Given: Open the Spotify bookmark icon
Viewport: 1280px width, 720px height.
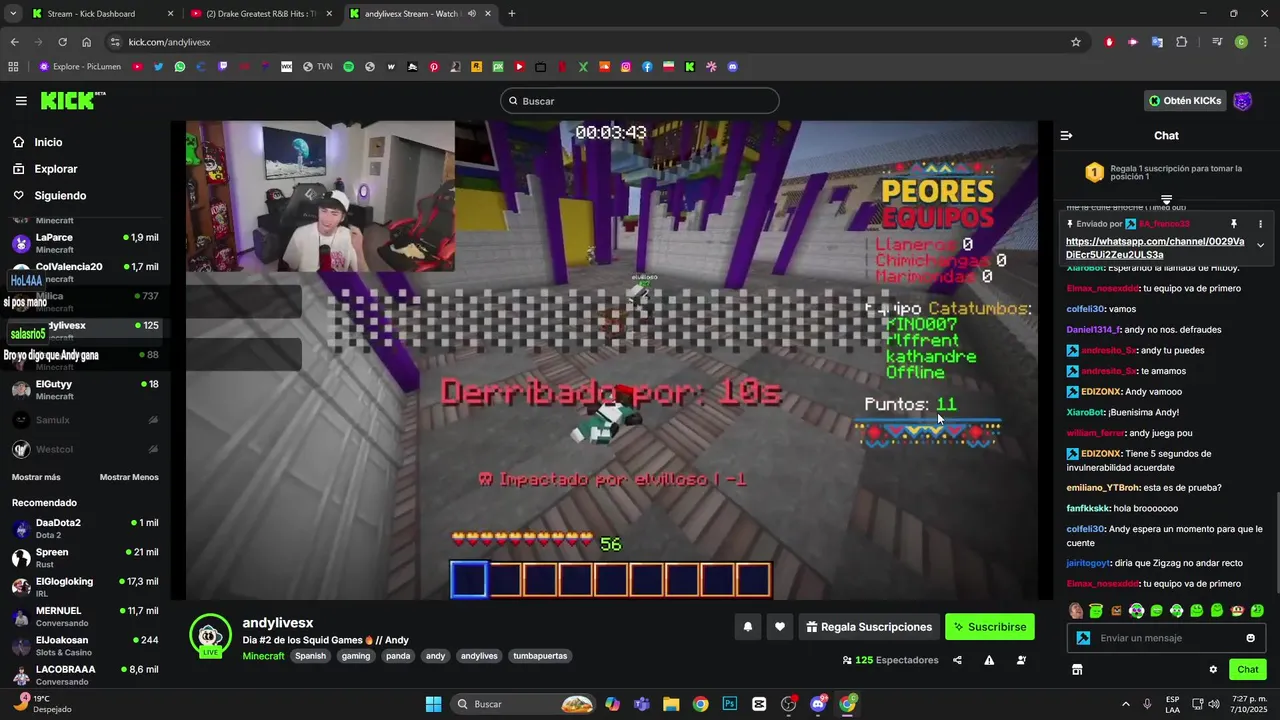Looking at the screenshot, I should (x=348, y=67).
